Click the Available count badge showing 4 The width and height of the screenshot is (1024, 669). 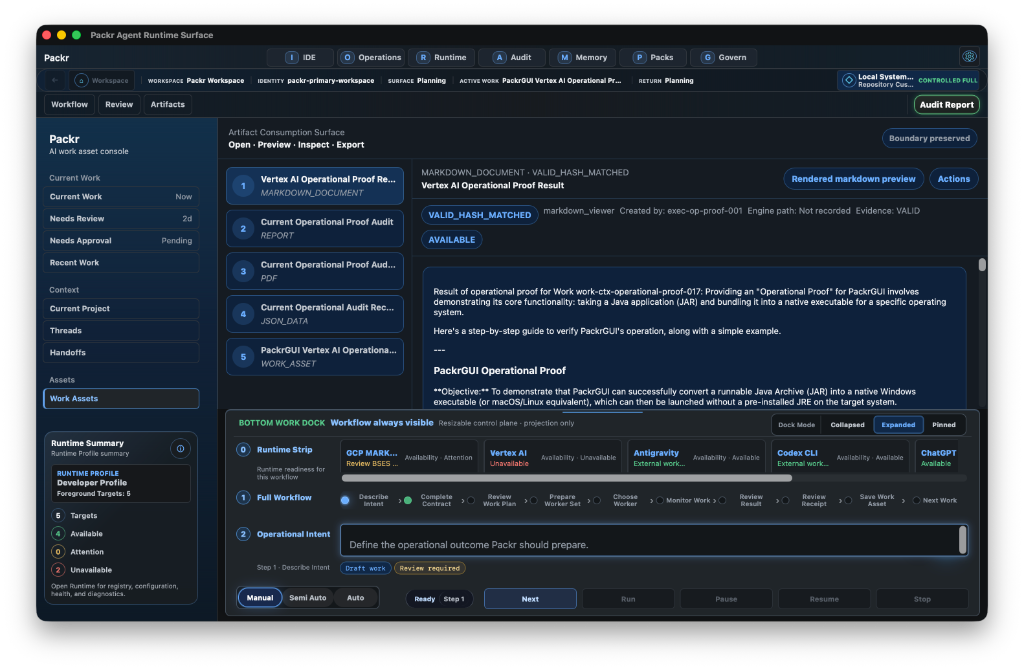58,534
